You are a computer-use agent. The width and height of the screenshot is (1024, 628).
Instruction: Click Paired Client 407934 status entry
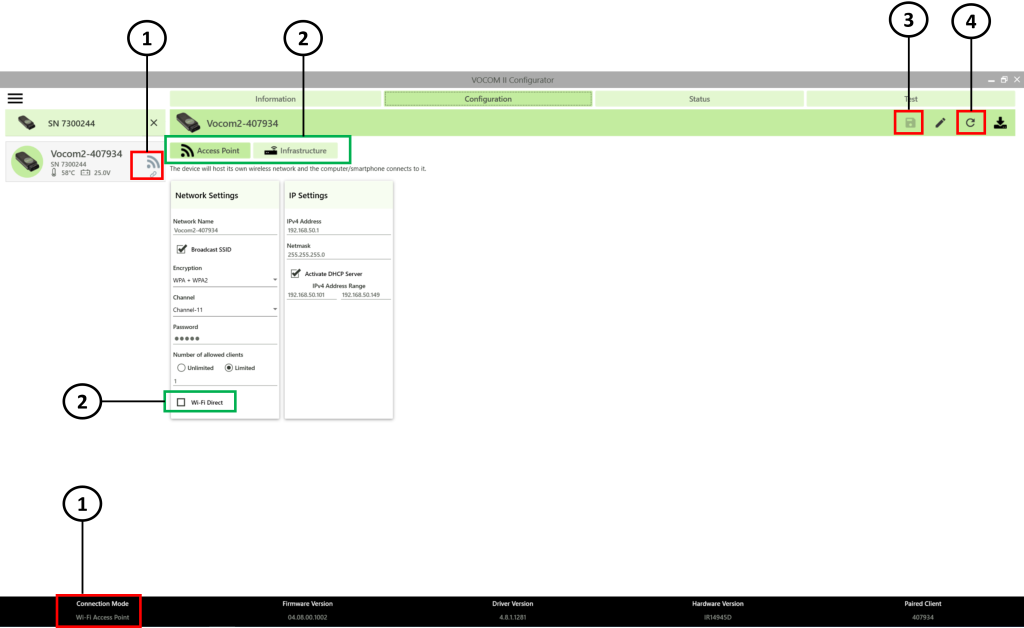[923, 610]
